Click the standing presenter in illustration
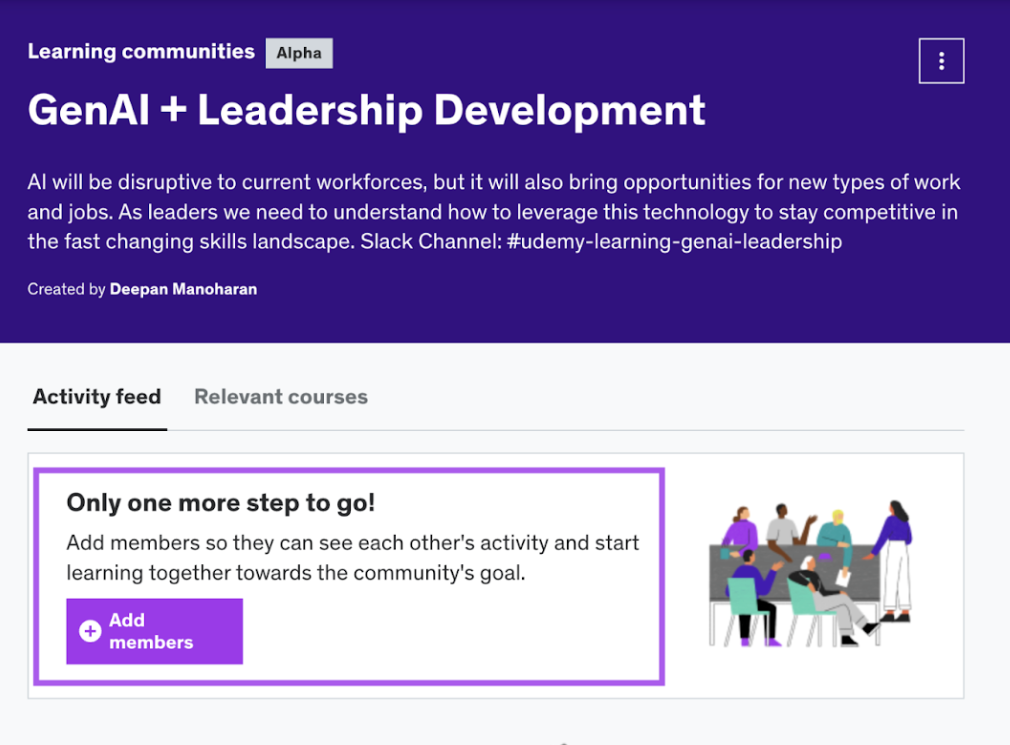 tap(894, 560)
